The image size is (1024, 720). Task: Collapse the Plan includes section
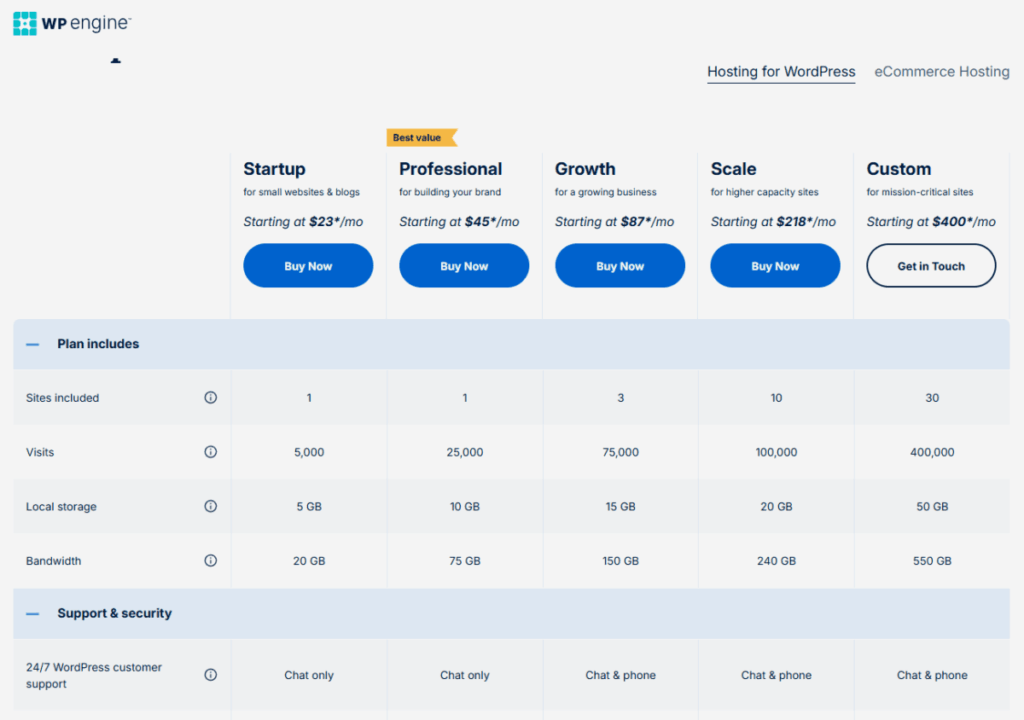click(33, 344)
